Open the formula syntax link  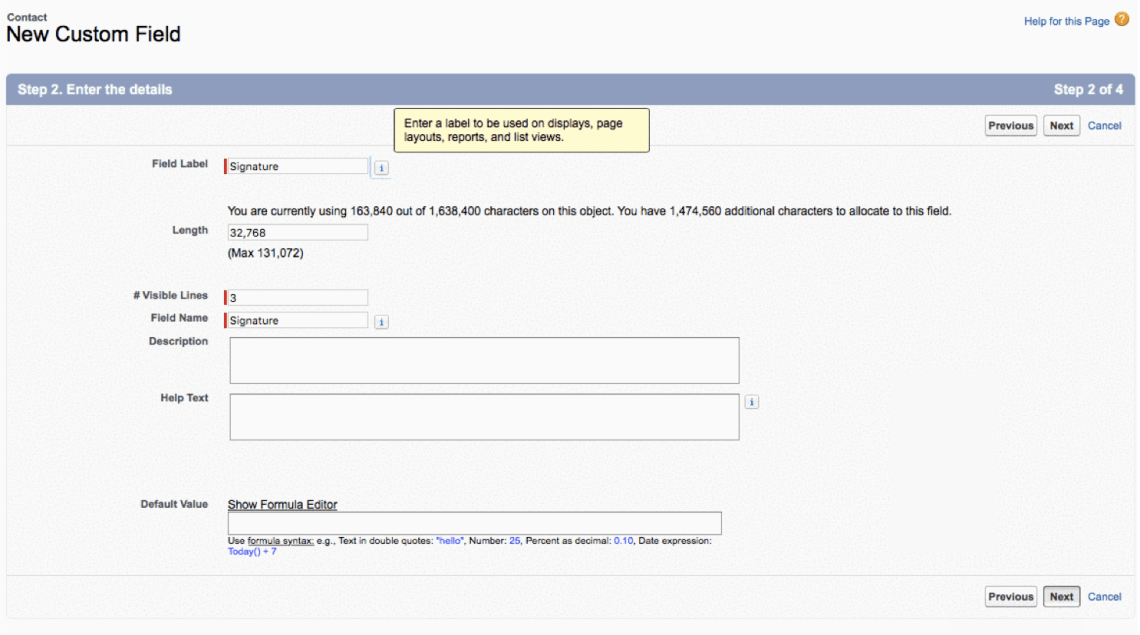[280, 541]
